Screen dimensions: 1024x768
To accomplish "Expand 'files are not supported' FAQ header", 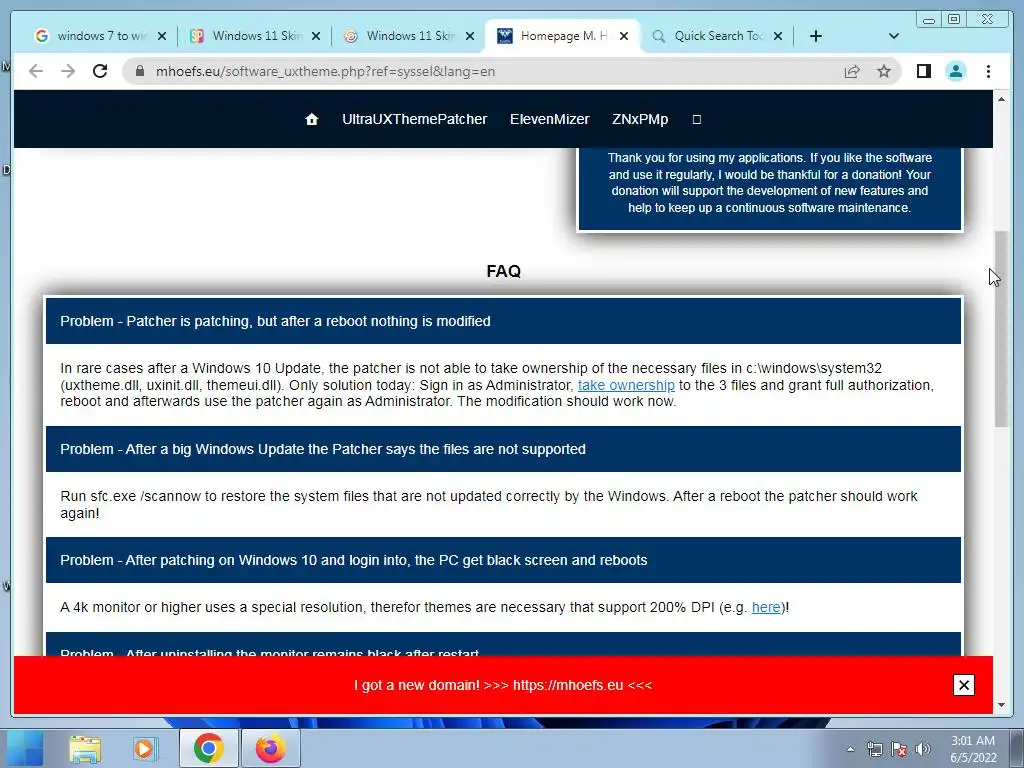I will [x=504, y=449].
